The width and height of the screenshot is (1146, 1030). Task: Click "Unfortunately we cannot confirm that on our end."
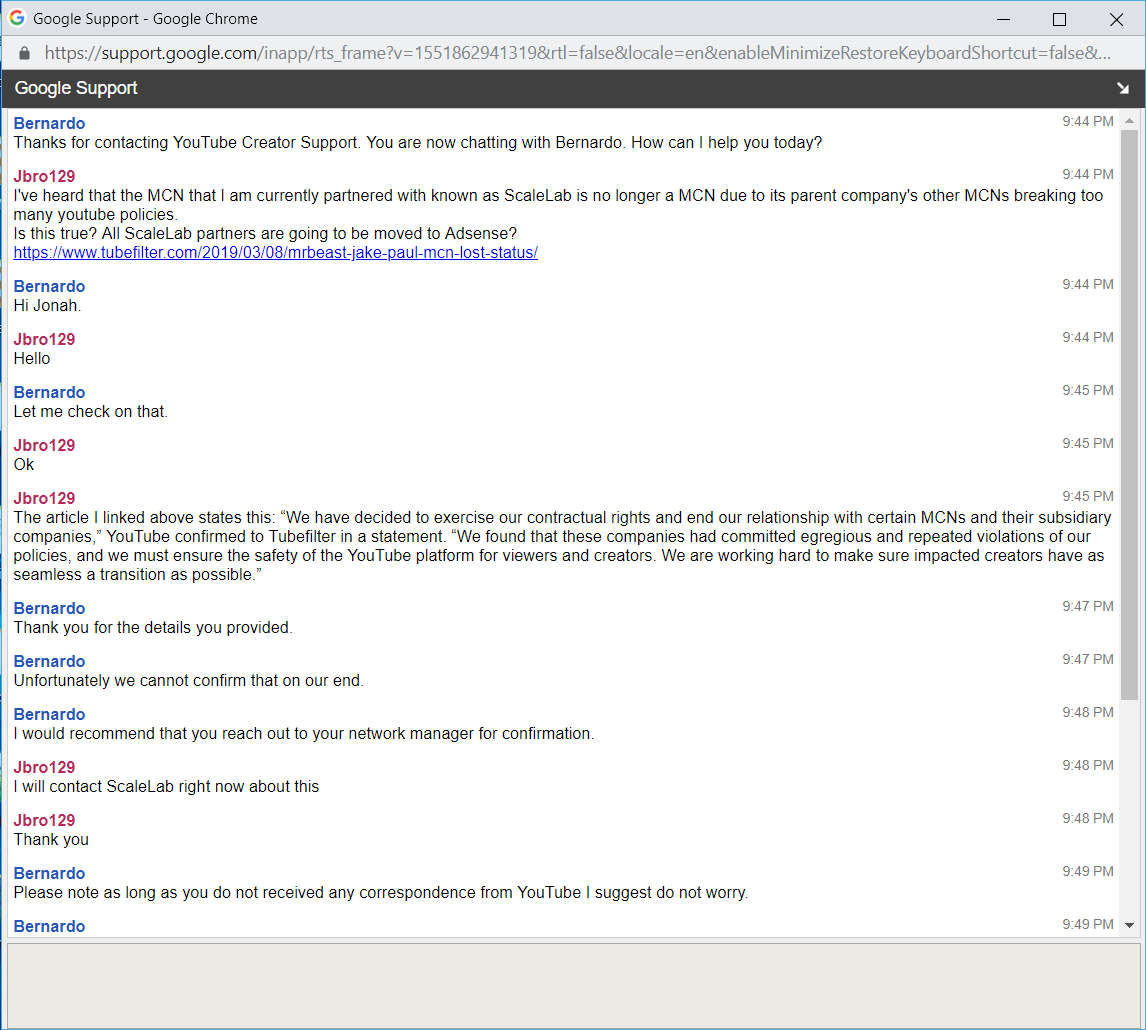point(189,681)
